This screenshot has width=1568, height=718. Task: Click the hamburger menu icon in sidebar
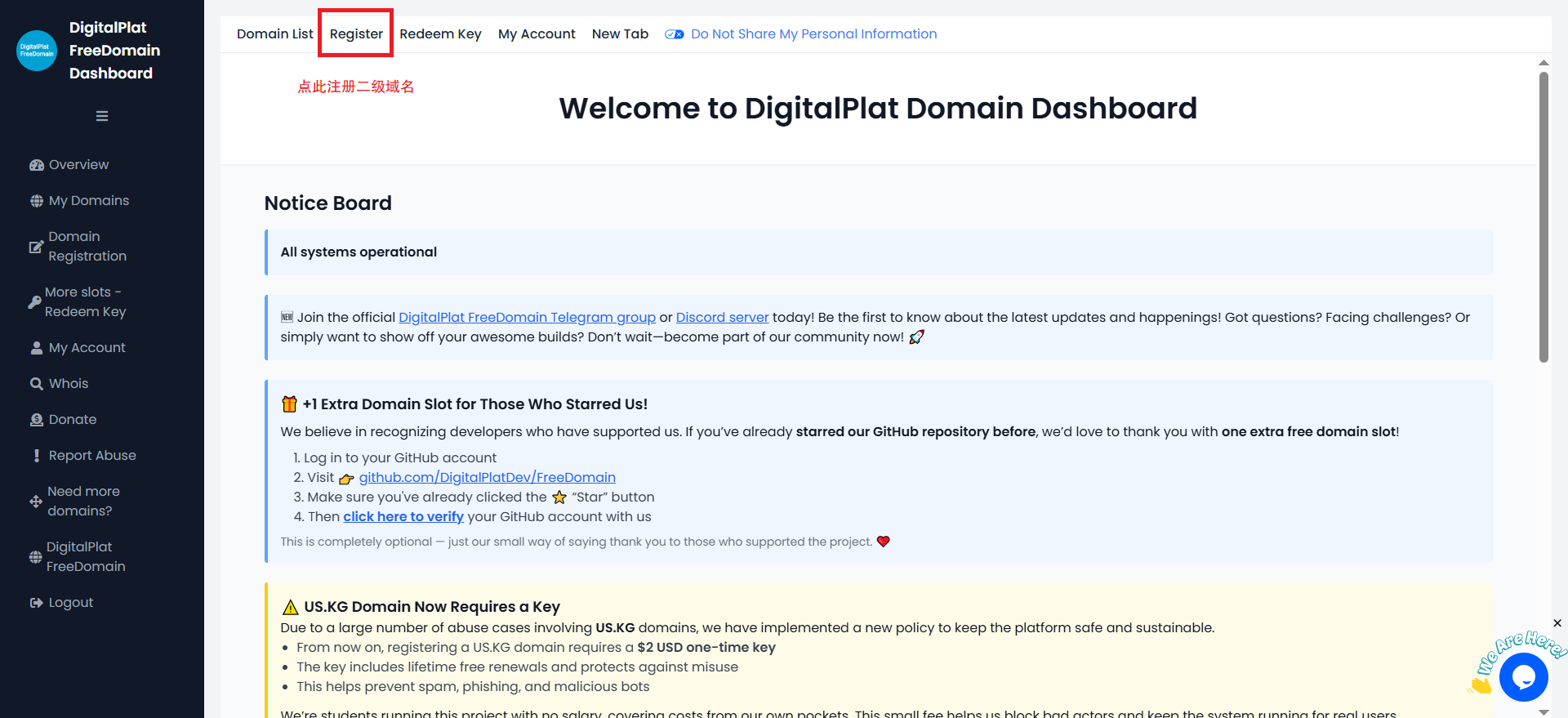click(102, 116)
